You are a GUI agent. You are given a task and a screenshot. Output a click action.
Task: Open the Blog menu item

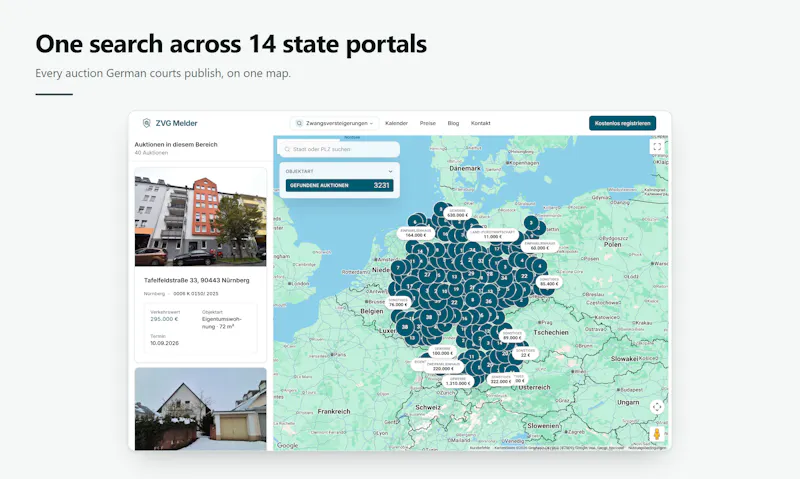click(x=453, y=123)
